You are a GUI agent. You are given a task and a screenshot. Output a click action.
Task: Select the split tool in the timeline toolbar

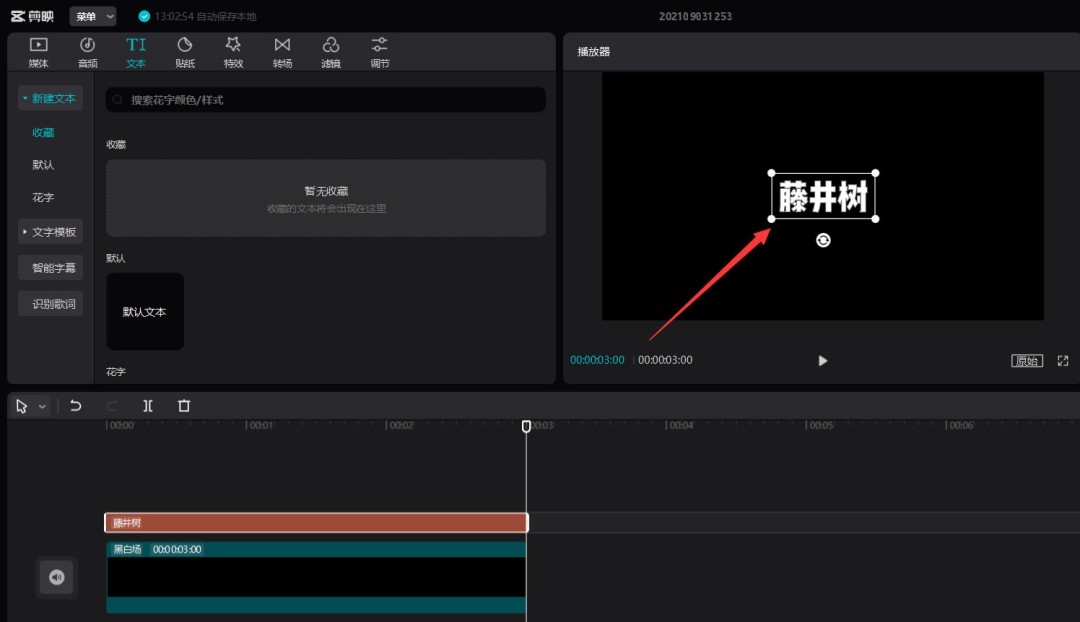click(146, 405)
